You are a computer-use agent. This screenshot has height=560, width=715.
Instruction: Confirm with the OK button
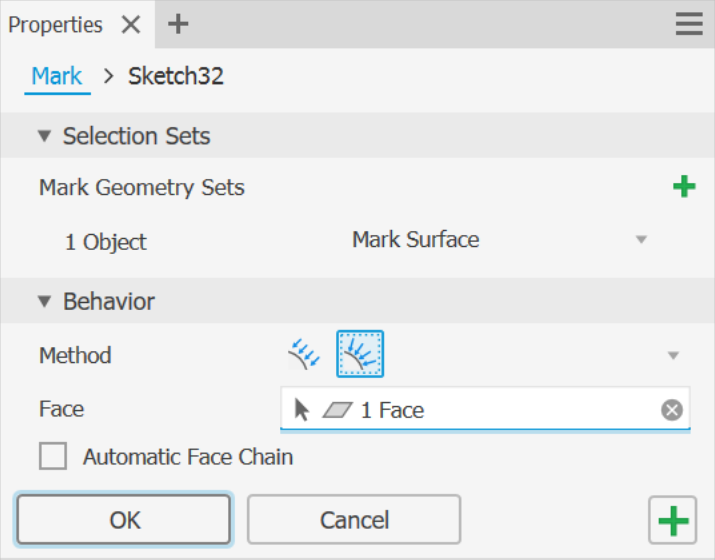(124, 519)
